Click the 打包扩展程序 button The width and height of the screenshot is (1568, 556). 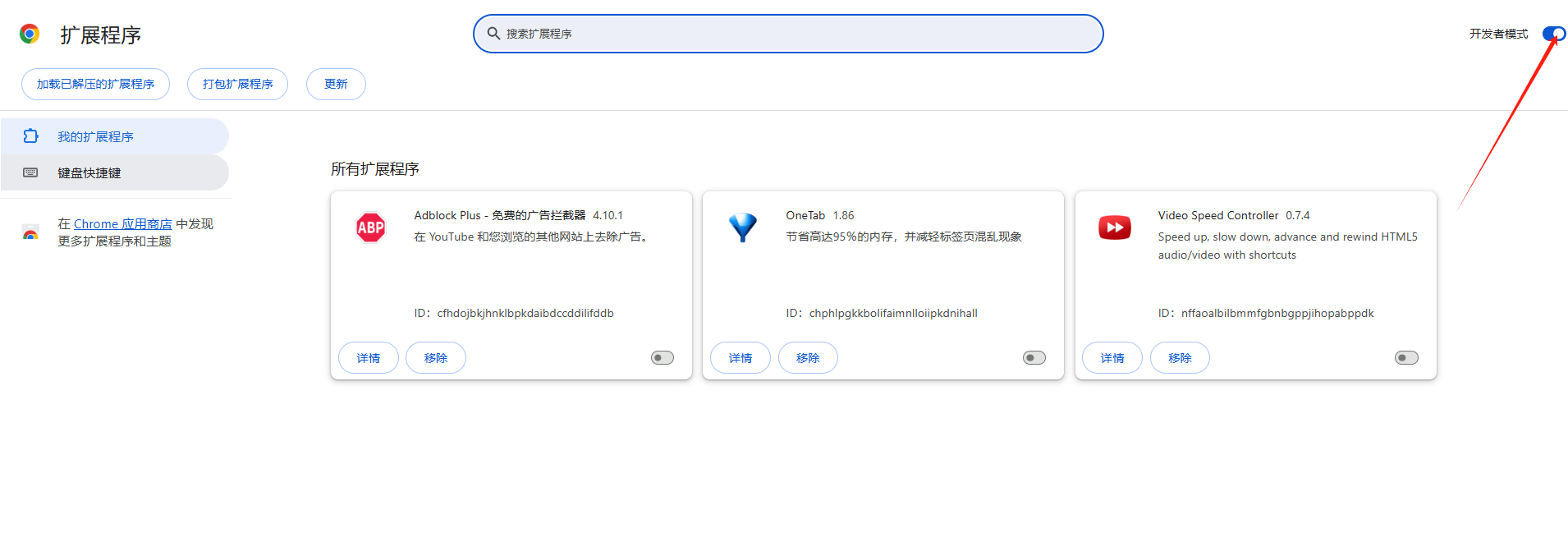[x=237, y=84]
